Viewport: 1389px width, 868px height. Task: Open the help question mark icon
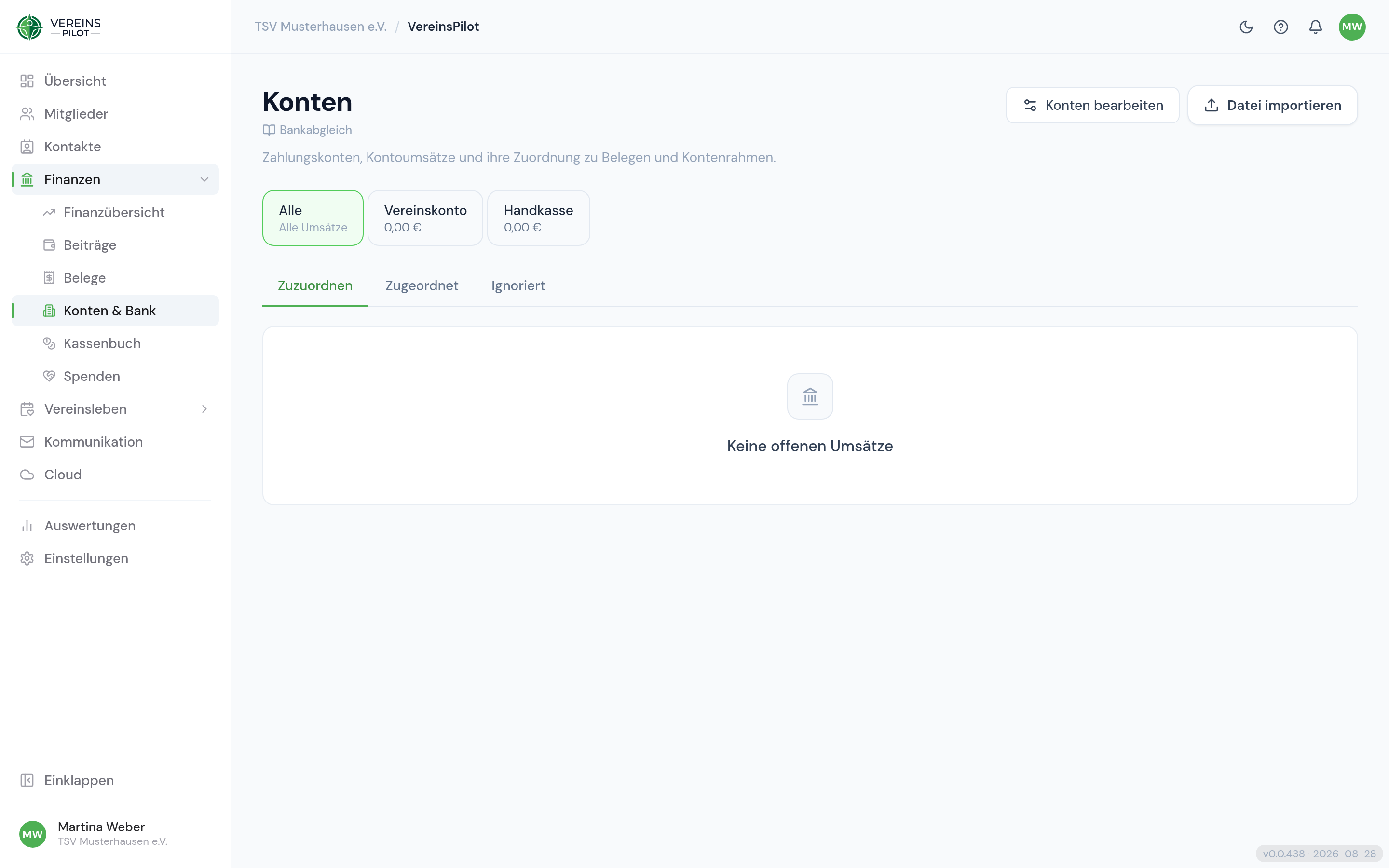pos(1280,27)
